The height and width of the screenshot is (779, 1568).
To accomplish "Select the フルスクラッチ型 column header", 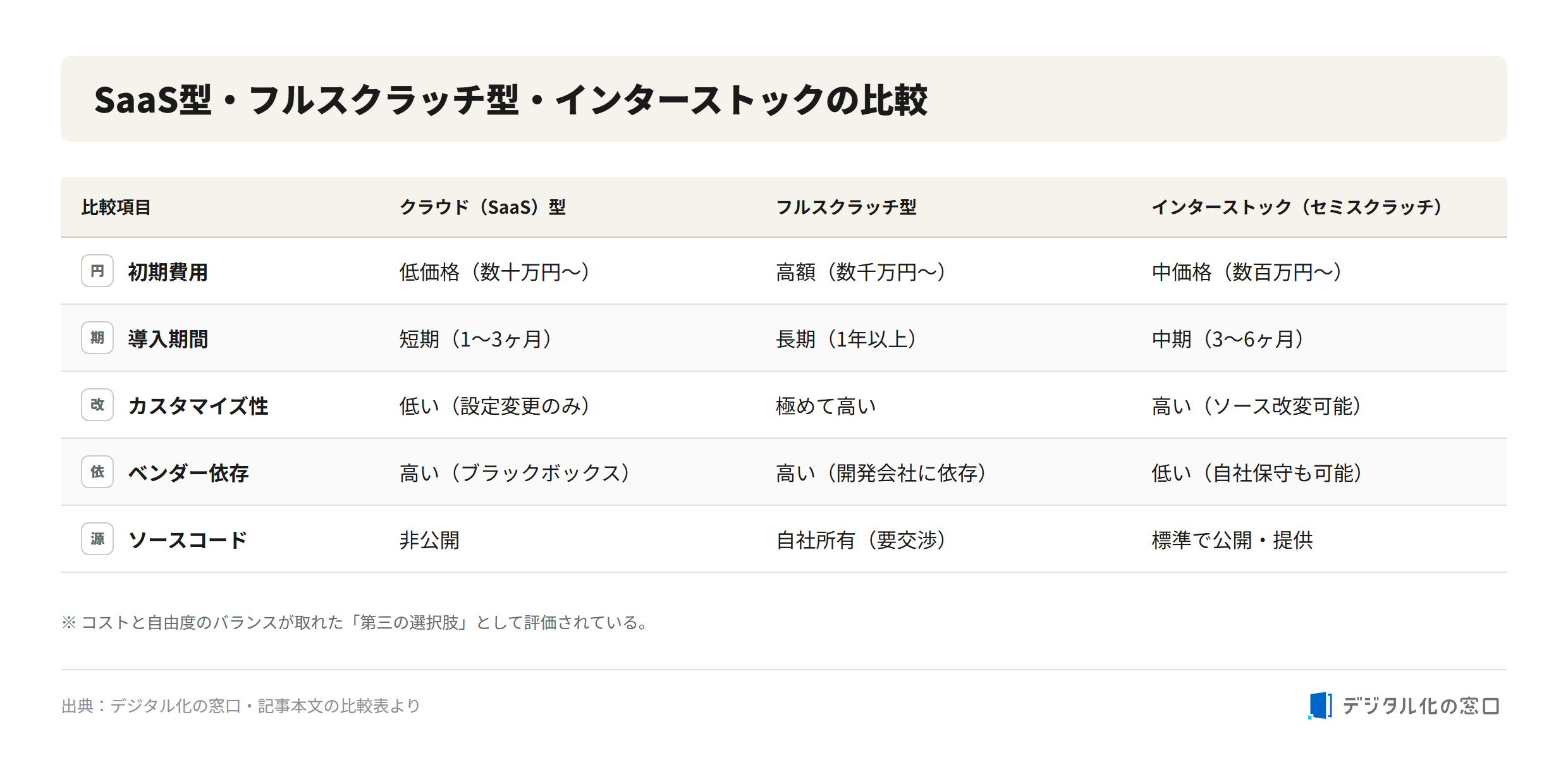I will tap(846, 207).
